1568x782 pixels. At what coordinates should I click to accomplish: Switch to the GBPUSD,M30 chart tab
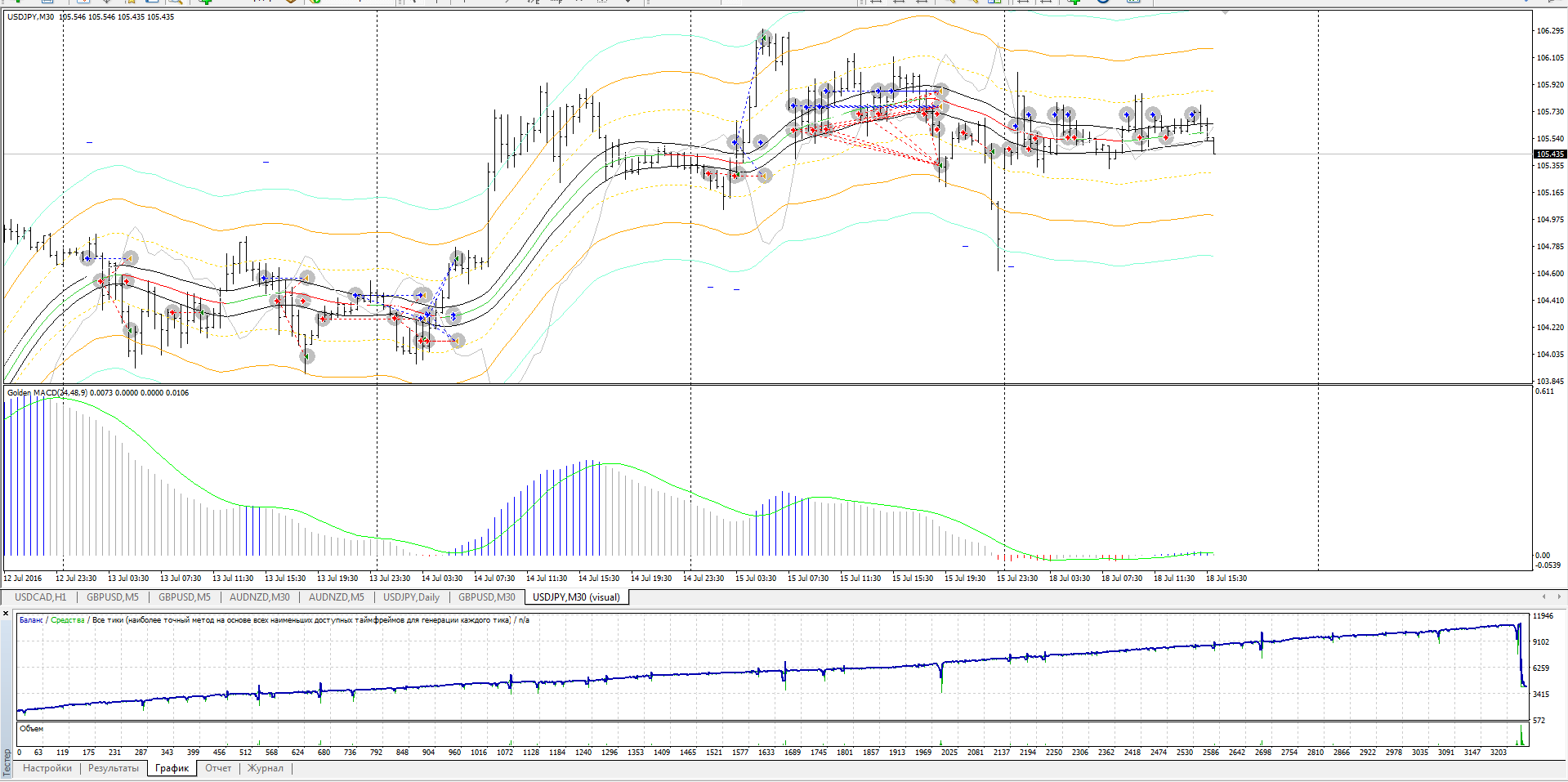tap(487, 597)
